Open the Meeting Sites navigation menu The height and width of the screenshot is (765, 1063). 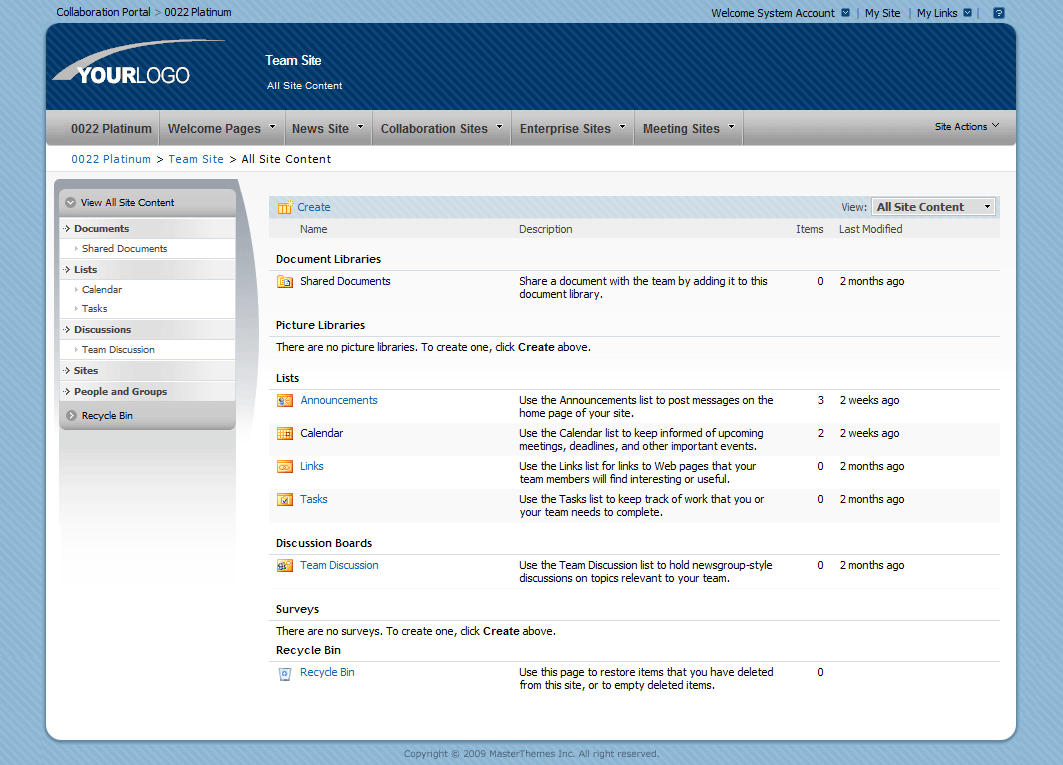(688, 129)
